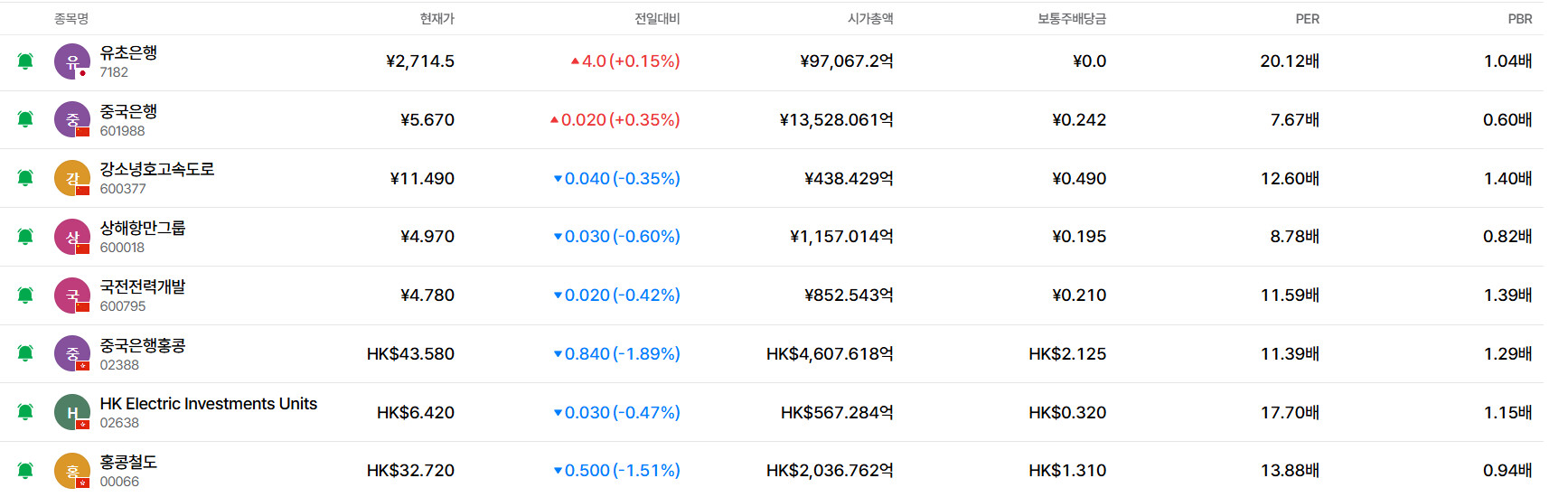Open the HK Electric Investments Units stock link
Image resolution: width=1568 pixels, height=497 pixels.
[208, 404]
